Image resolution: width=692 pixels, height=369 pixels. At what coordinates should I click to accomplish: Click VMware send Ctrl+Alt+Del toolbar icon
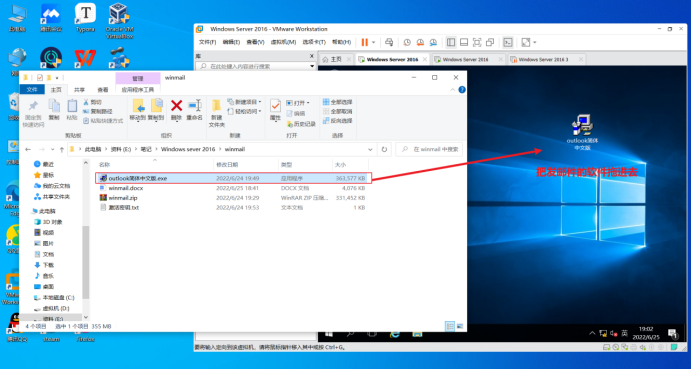pyautogui.click(x=389, y=42)
